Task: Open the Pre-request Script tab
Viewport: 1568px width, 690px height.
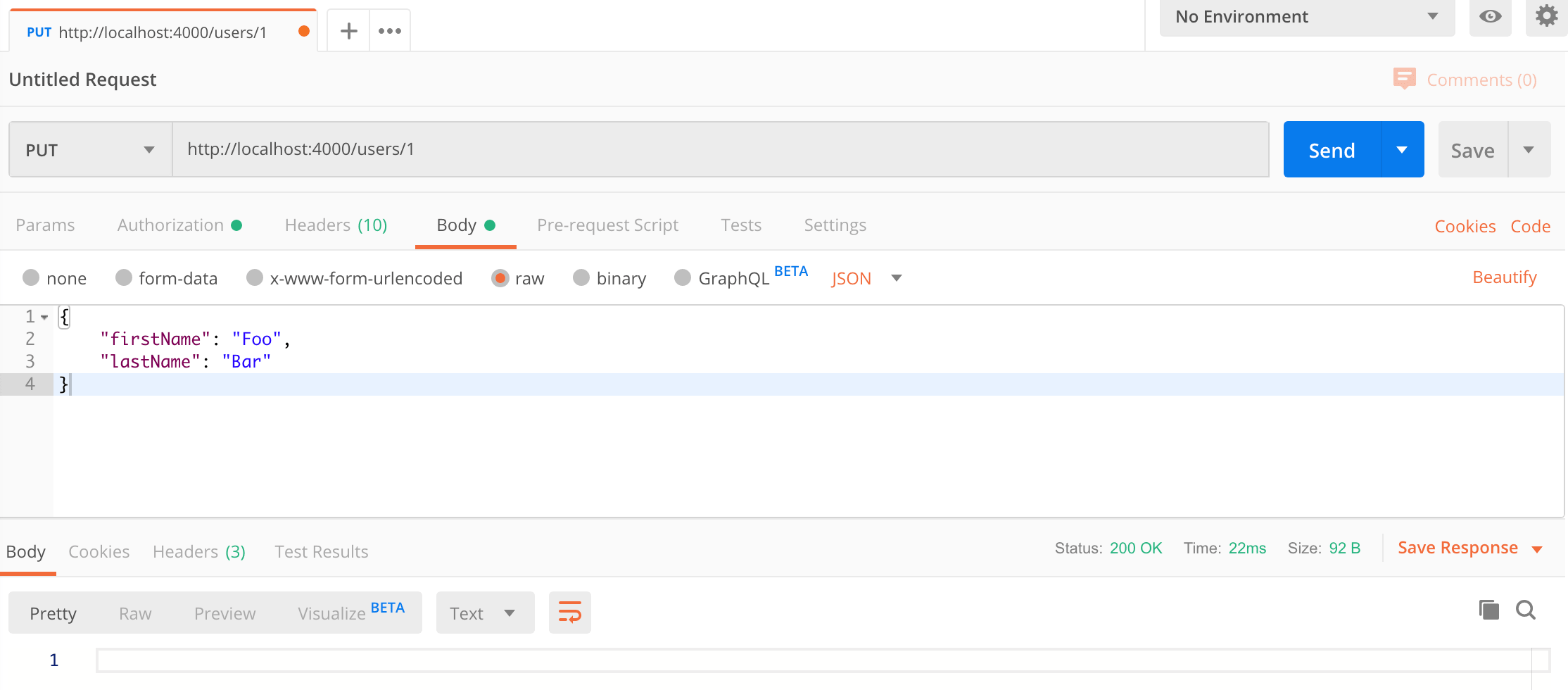Action: (607, 225)
